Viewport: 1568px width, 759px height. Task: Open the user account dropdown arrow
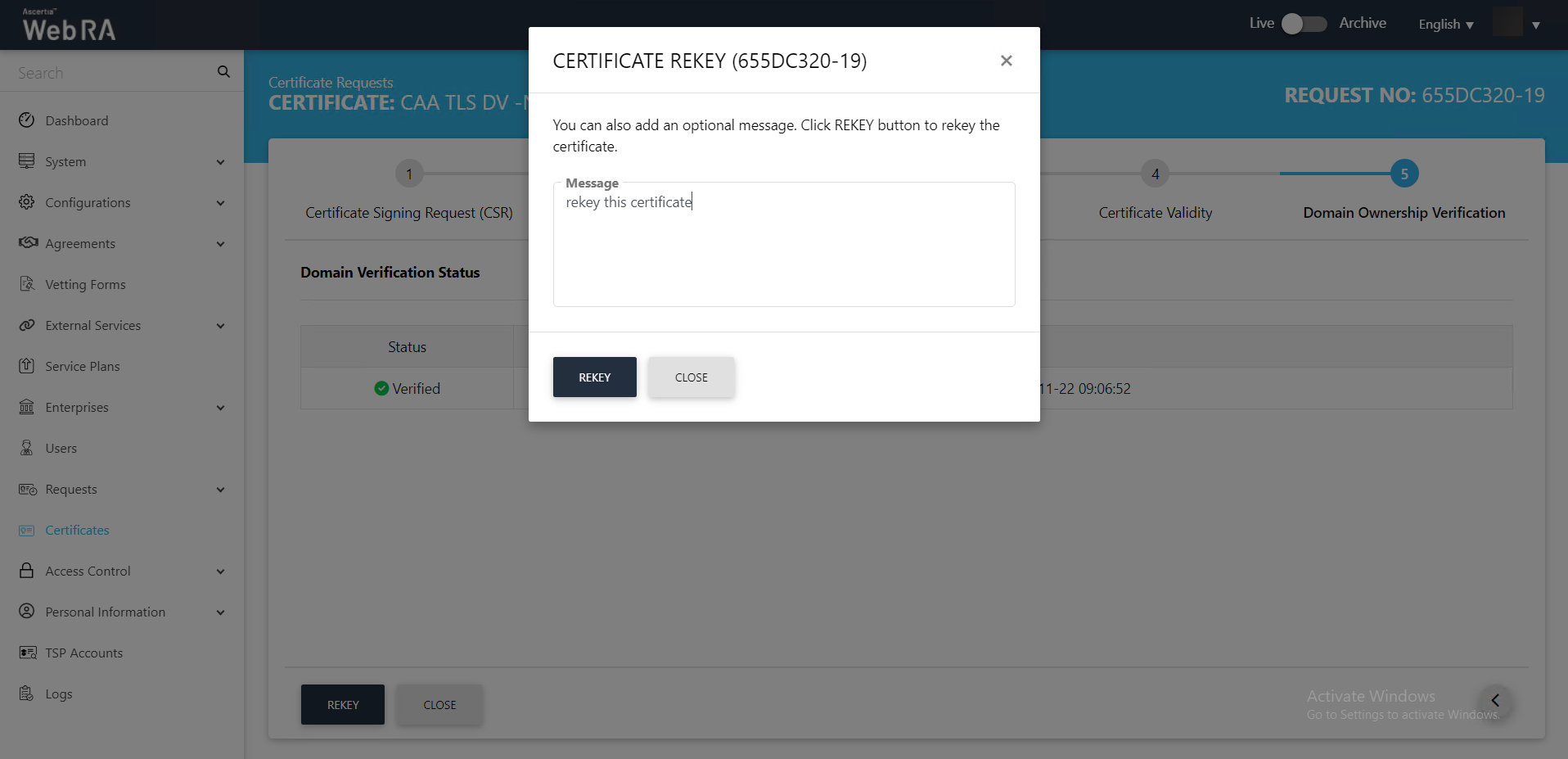pyautogui.click(x=1536, y=25)
